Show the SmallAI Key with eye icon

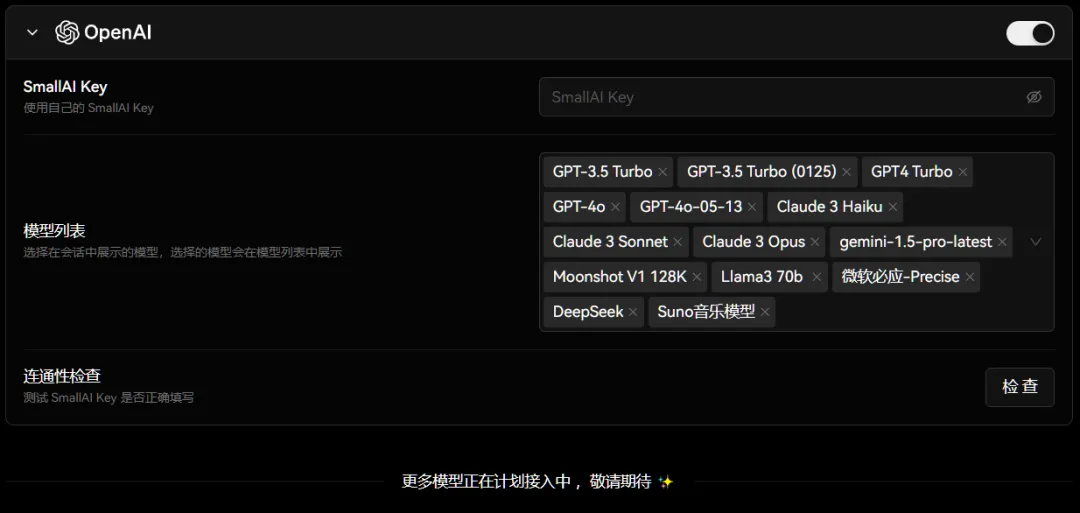coord(1034,97)
